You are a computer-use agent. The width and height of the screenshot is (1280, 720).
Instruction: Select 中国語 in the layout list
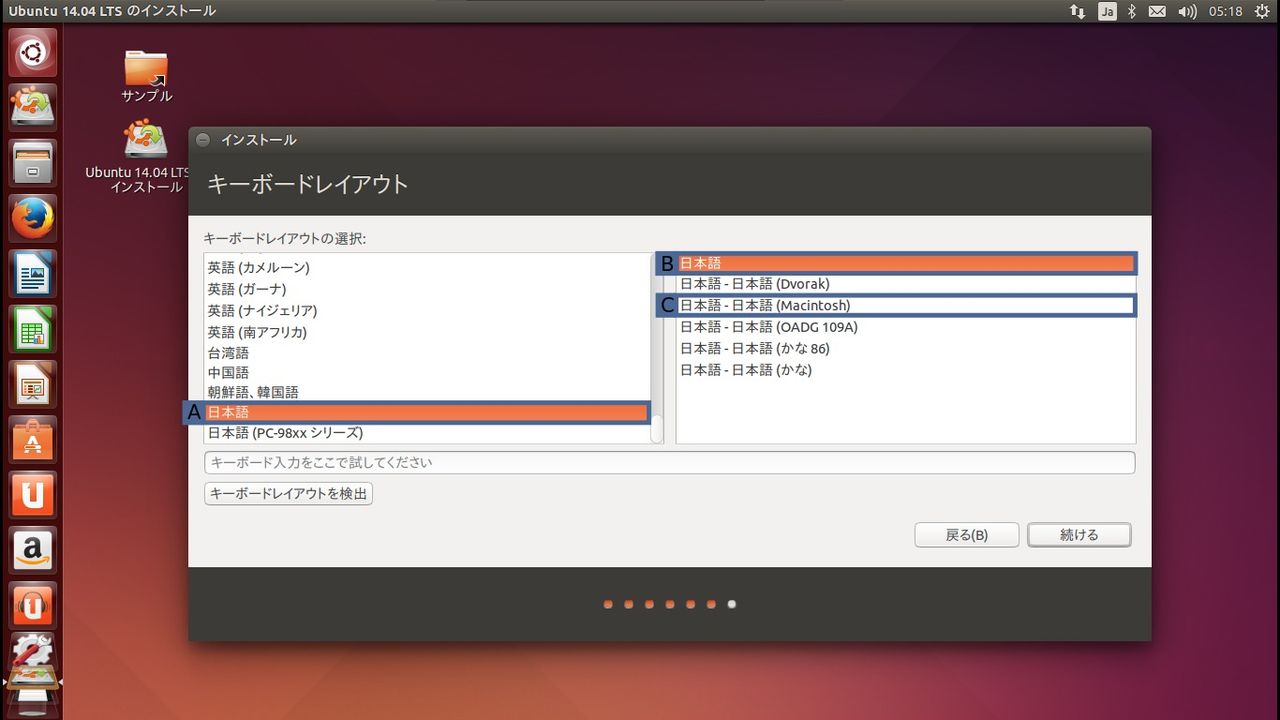point(427,372)
